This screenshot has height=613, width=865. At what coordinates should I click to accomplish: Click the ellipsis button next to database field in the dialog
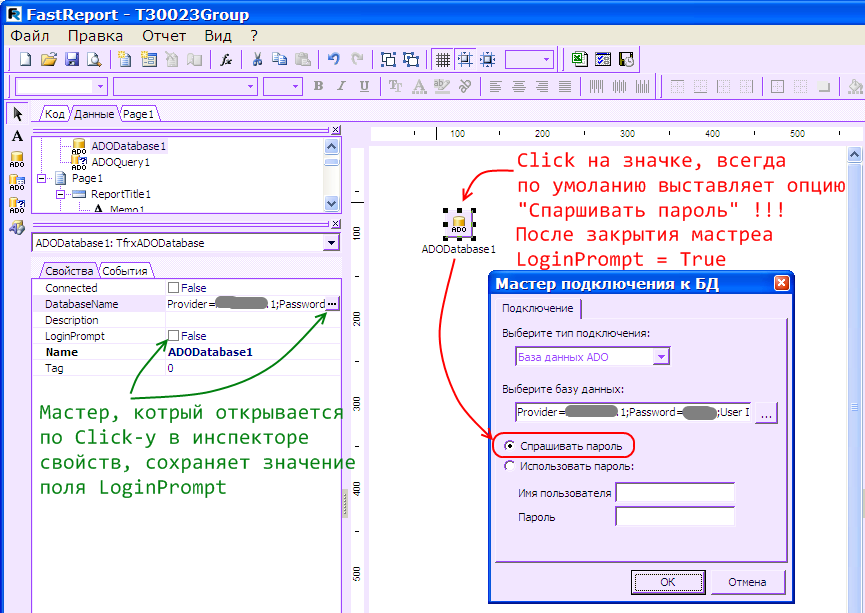tap(766, 412)
